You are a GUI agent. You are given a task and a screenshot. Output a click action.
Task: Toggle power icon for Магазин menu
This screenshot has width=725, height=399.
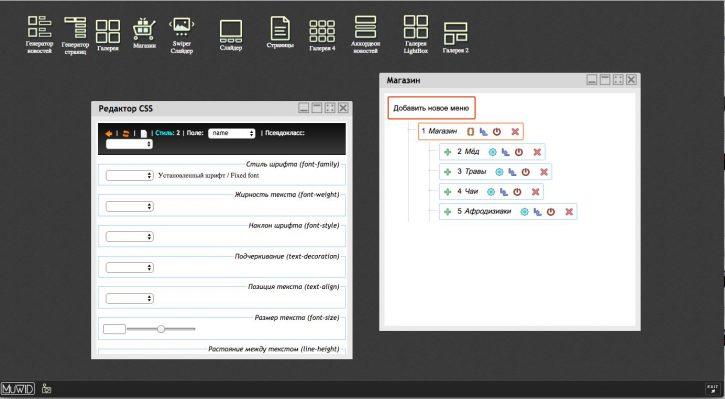point(497,132)
